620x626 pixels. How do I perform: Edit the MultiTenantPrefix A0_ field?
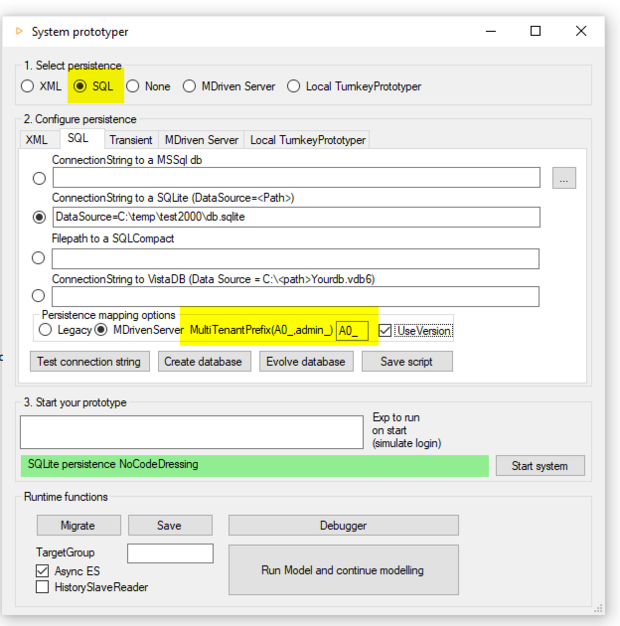(352, 331)
